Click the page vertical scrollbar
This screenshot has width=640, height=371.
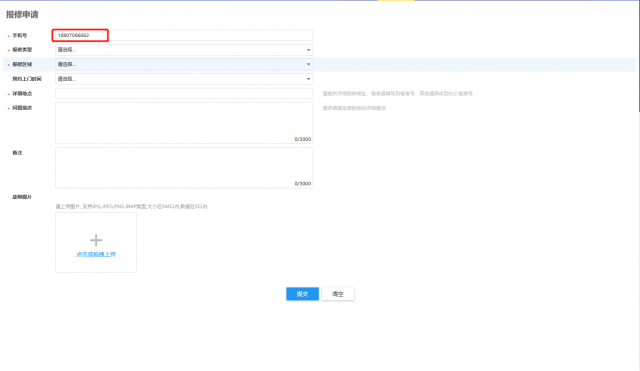[639, 56]
